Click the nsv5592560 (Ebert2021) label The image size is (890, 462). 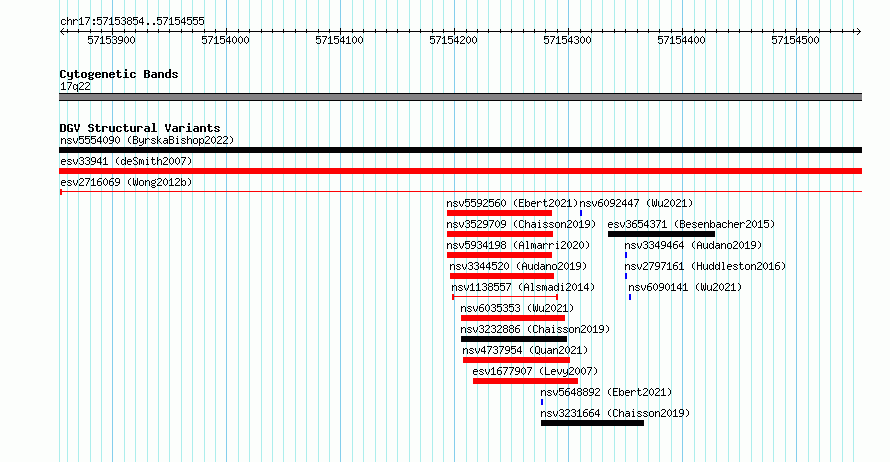click(x=512, y=203)
